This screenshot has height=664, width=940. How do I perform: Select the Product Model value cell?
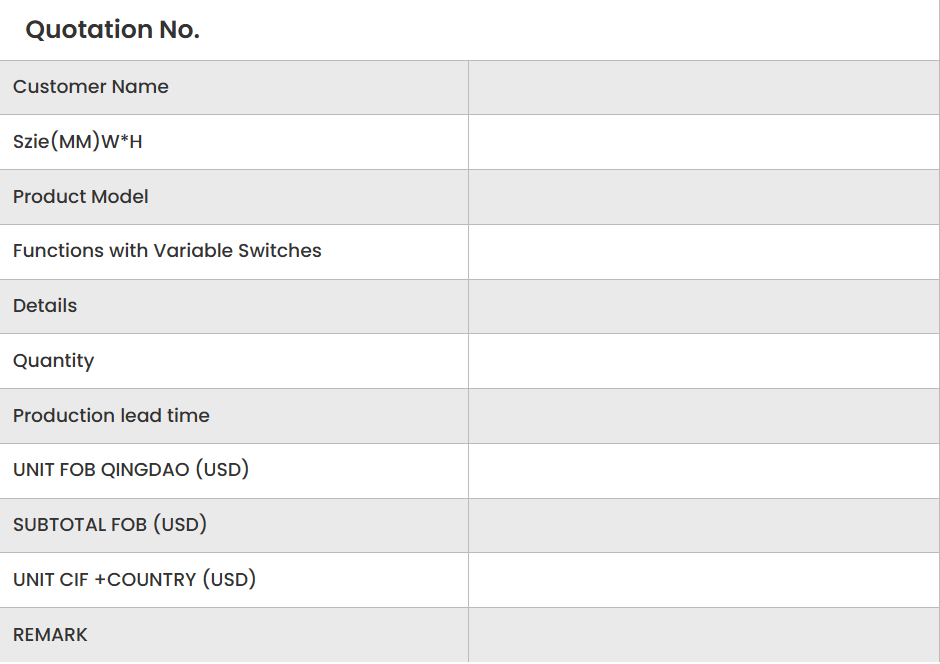(703, 197)
